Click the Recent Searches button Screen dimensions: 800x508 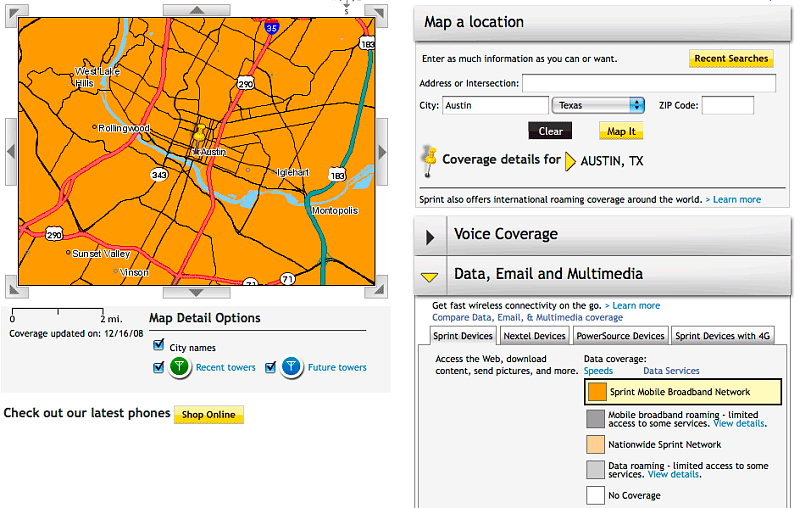(731, 59)
